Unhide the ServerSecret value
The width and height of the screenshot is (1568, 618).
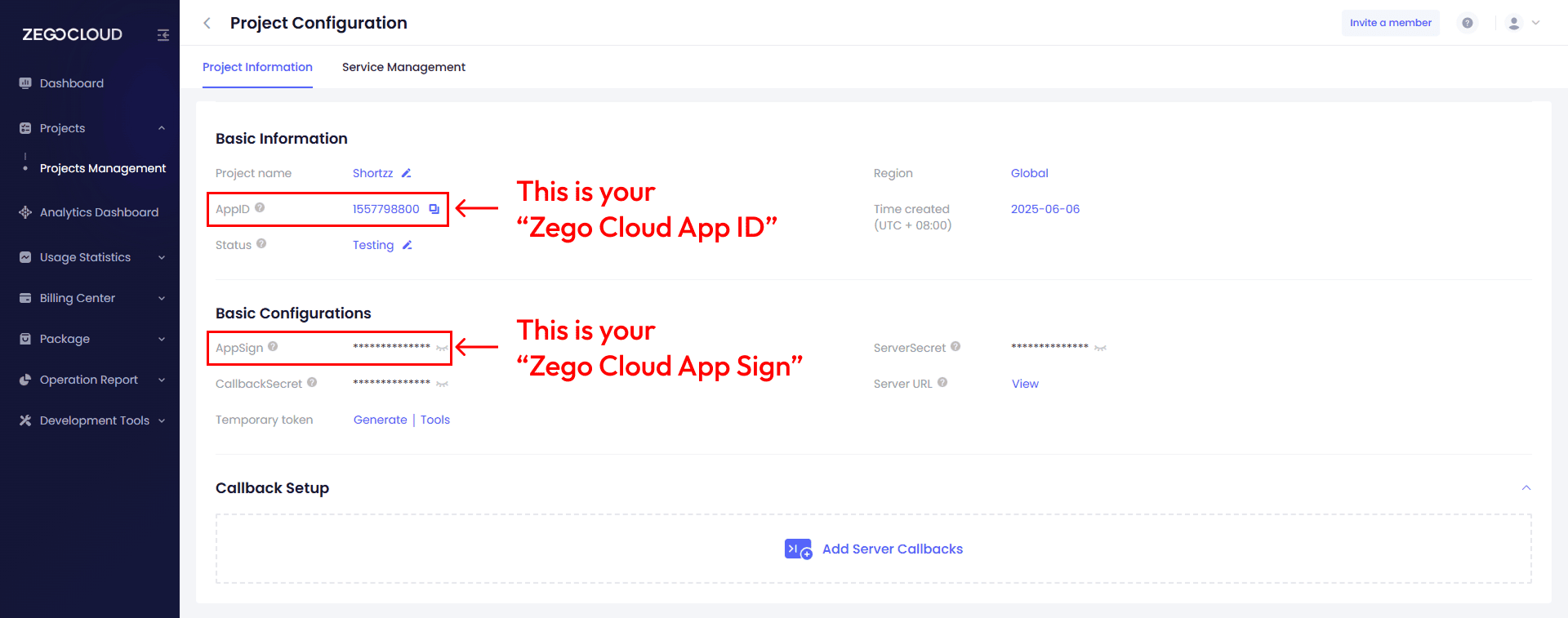pyautogui.click(x=1100, y=348)
